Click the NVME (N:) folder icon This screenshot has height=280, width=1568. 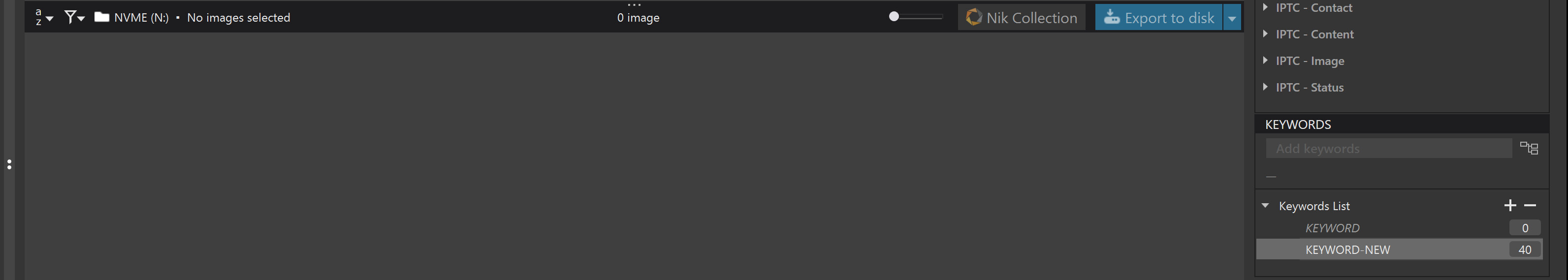pos(101,17)
